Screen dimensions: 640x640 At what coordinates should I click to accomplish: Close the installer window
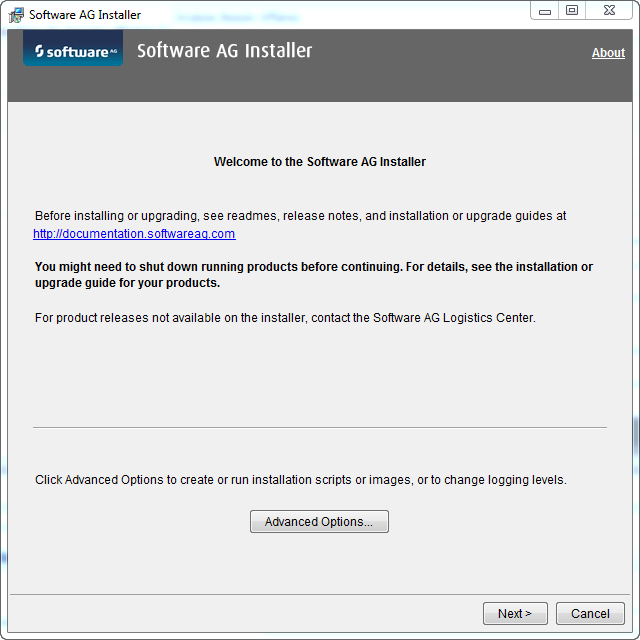pos(609,10)
